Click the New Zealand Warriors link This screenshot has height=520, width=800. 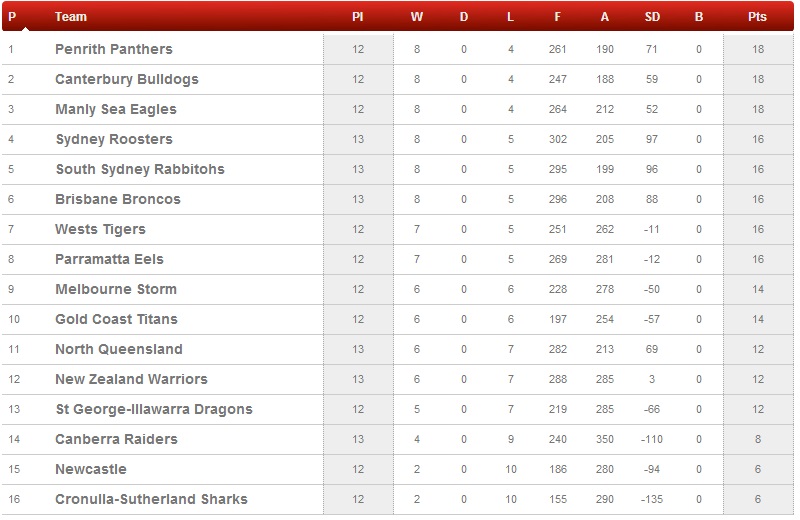(x=131, y=379)
